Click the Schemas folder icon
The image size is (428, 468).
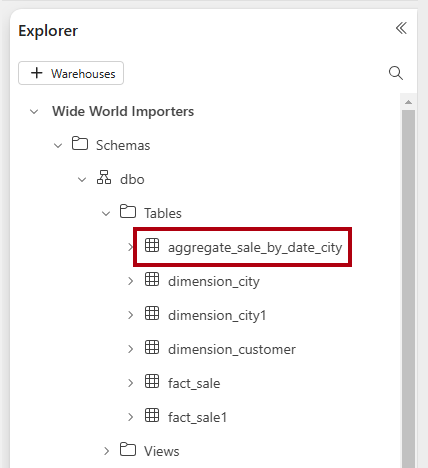pyautogui.click(x=80, y=143)
